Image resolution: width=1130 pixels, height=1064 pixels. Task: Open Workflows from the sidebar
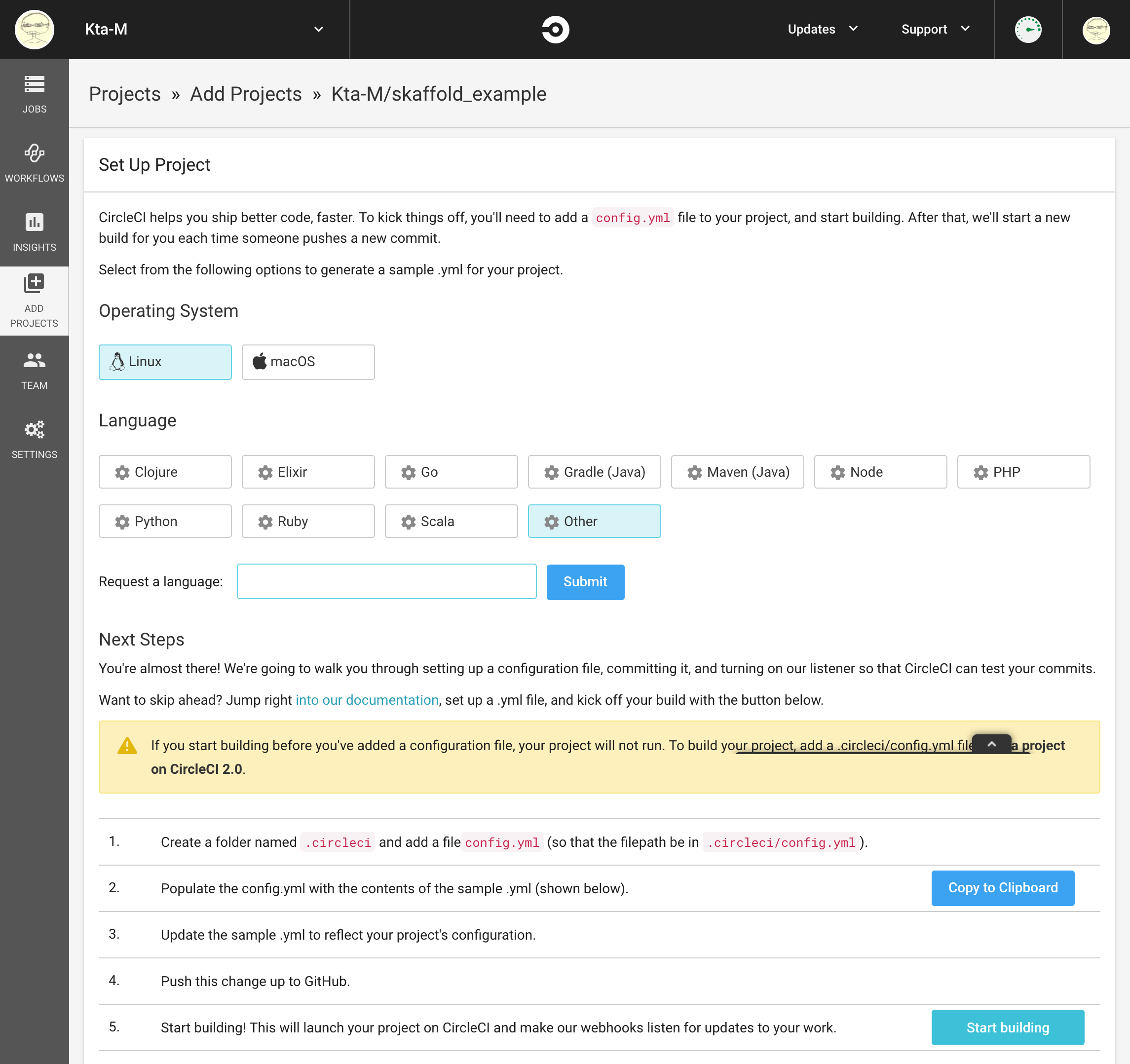point(34,164)
